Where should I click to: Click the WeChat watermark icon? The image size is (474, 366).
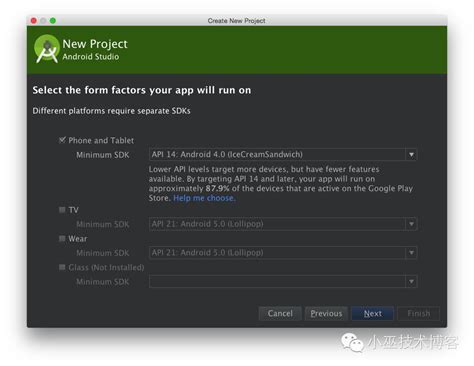[x=352, y=343]
